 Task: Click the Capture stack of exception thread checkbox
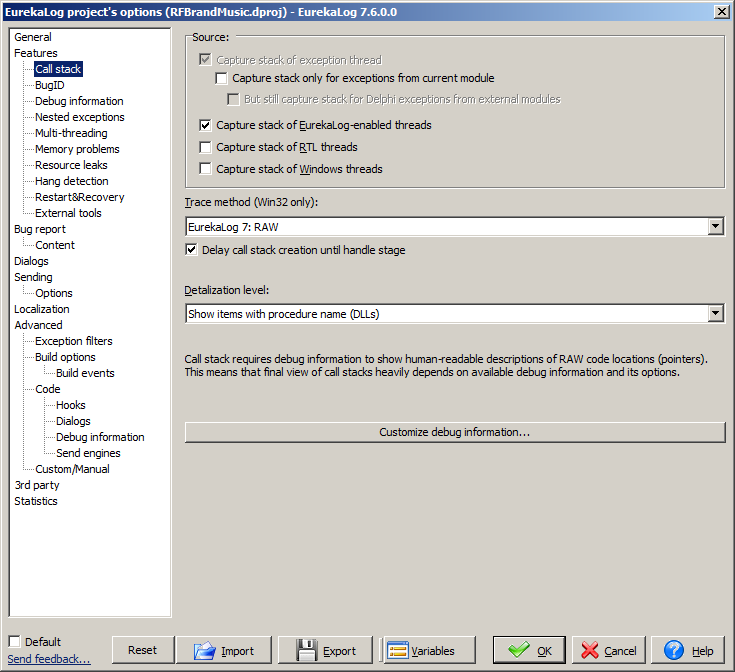pos(205,60)
